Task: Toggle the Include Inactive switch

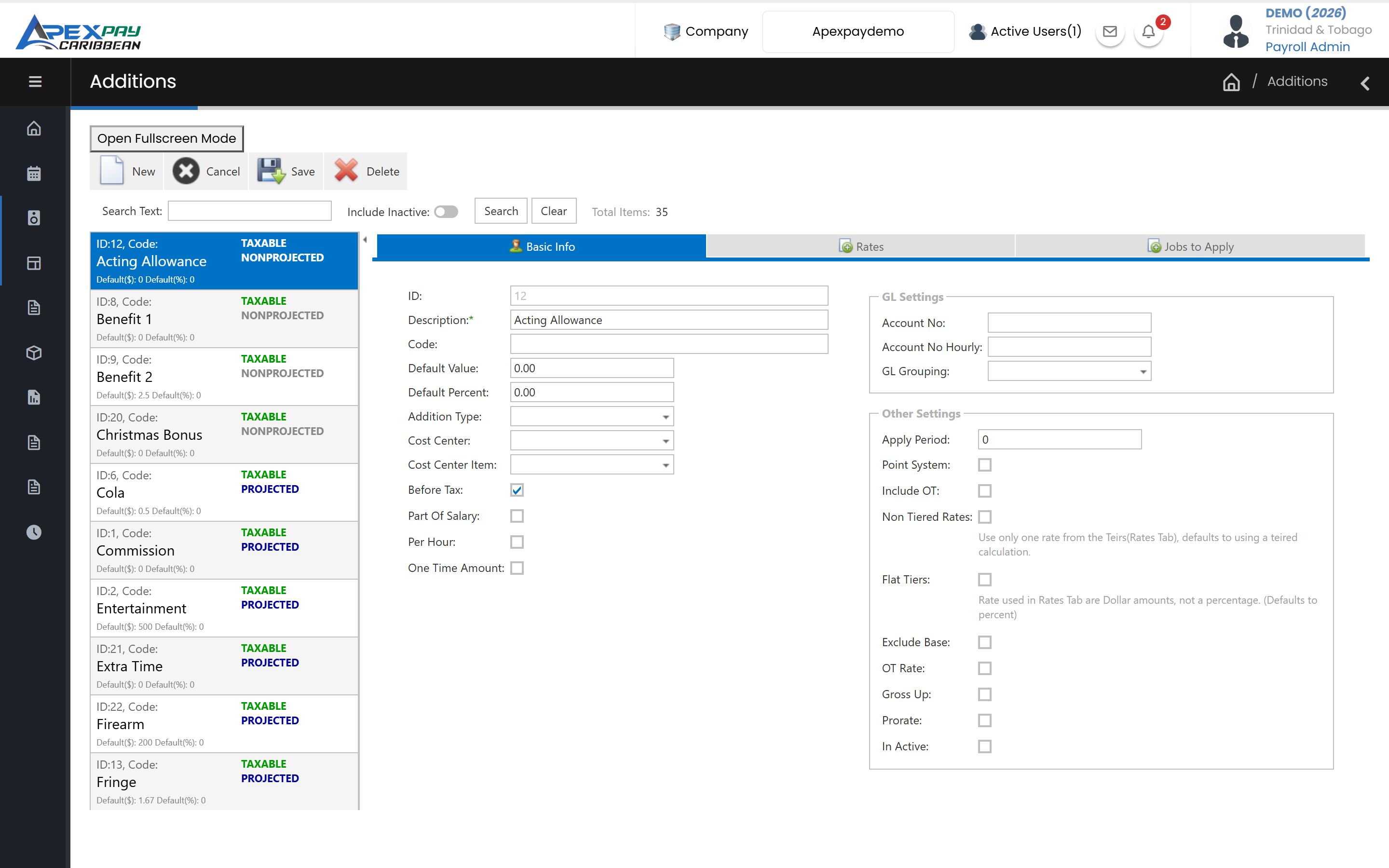Action: pos(446,212)
